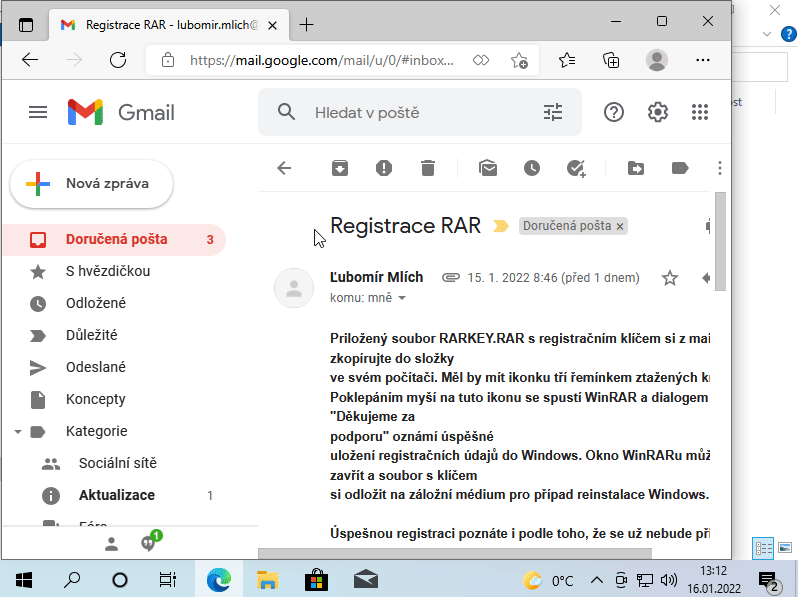Mark email as unread
Image resolution: width=798 pixels, height=597 pixels.
click(x=488, y=168)
